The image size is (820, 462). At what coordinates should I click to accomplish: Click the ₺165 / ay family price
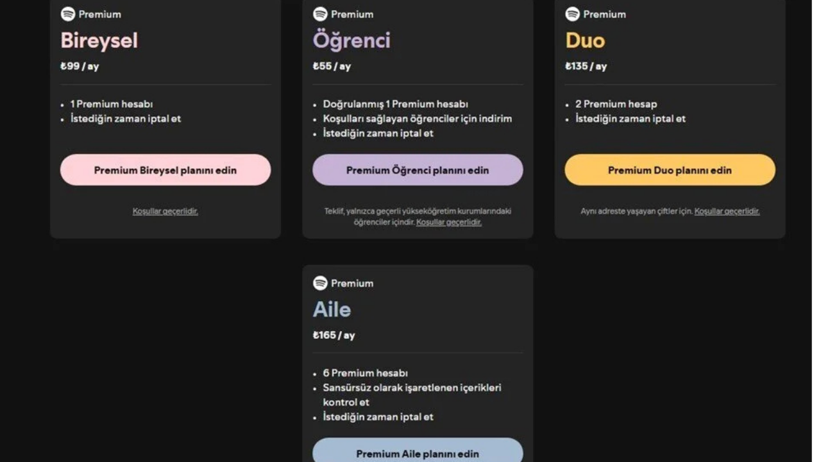pyautogui.click(x=334, y=335)
